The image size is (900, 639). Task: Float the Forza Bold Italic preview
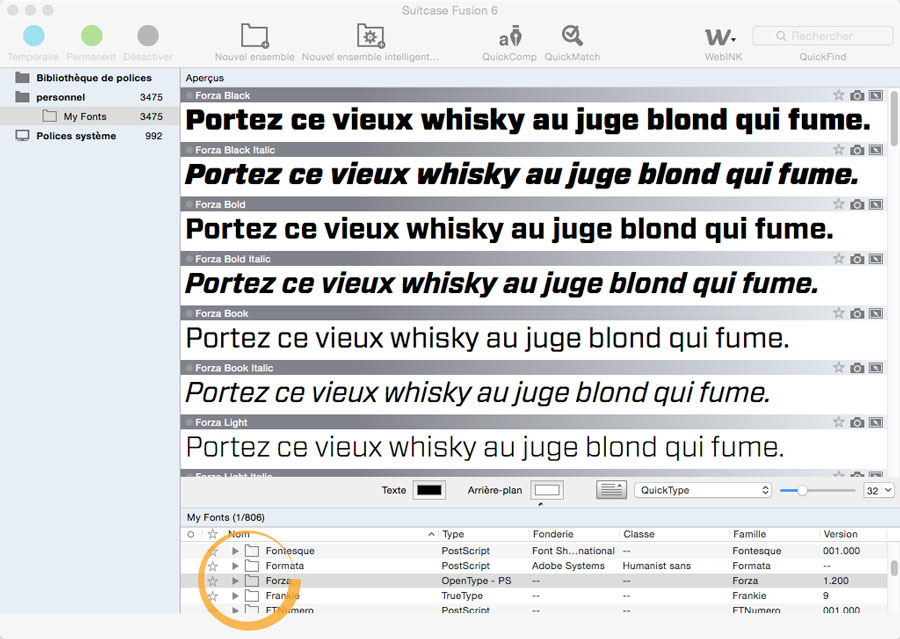point(876,259)
